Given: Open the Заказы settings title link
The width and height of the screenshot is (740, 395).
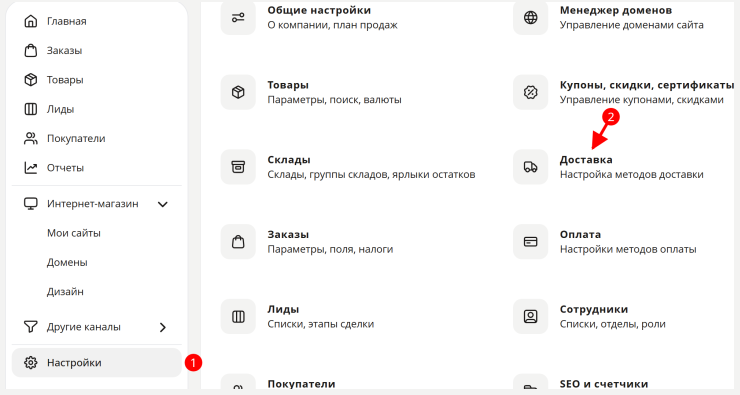Looking at the screenshot, I should tap(288, 235).
